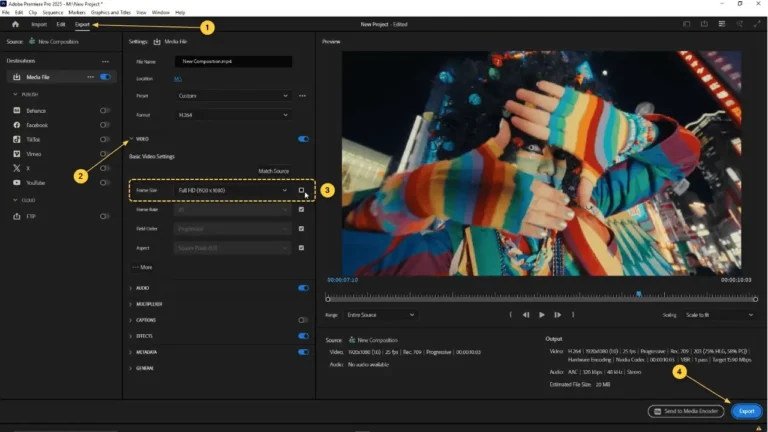Click the Behance icon
Screen dimensions: 768x432
[17, 111]
